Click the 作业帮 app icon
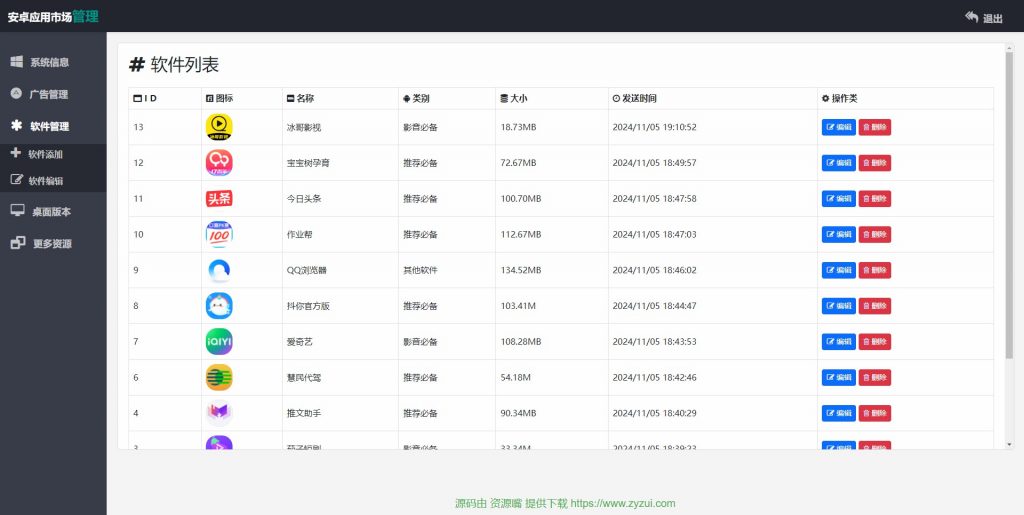This screenshot has width=1024, height=515. (219, 234)
